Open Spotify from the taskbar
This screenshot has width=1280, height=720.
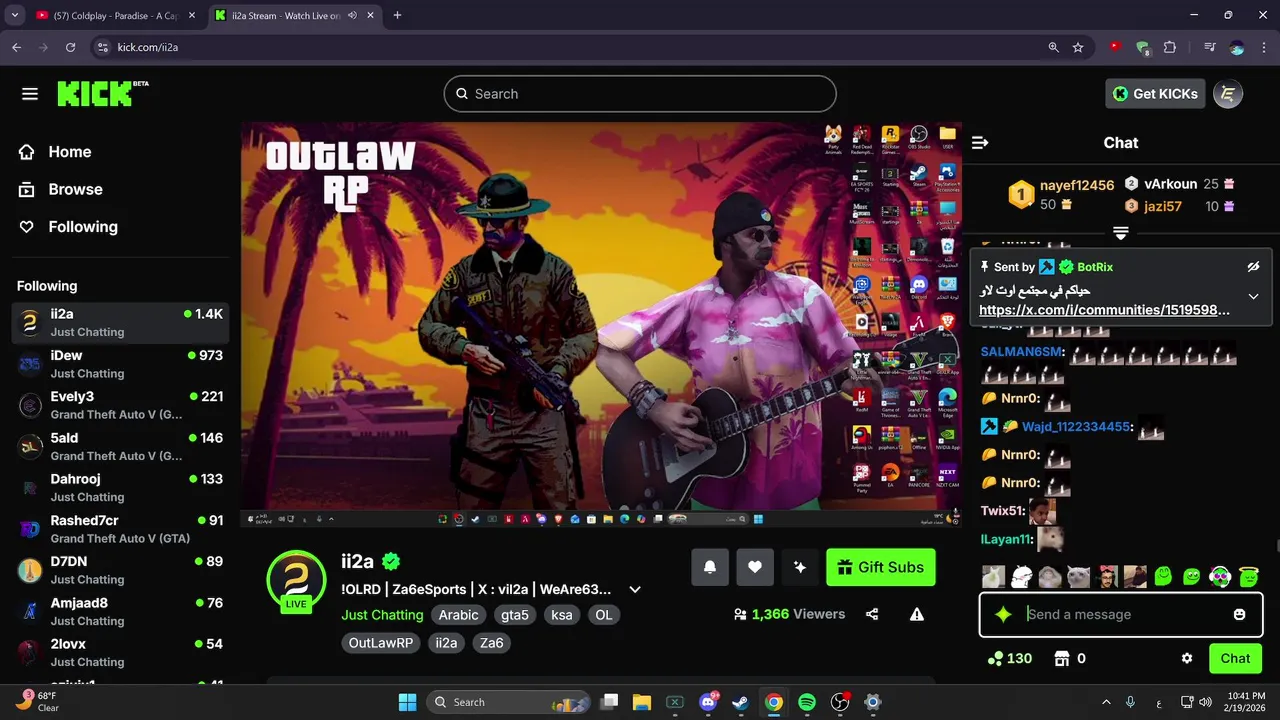click(807, 702)
